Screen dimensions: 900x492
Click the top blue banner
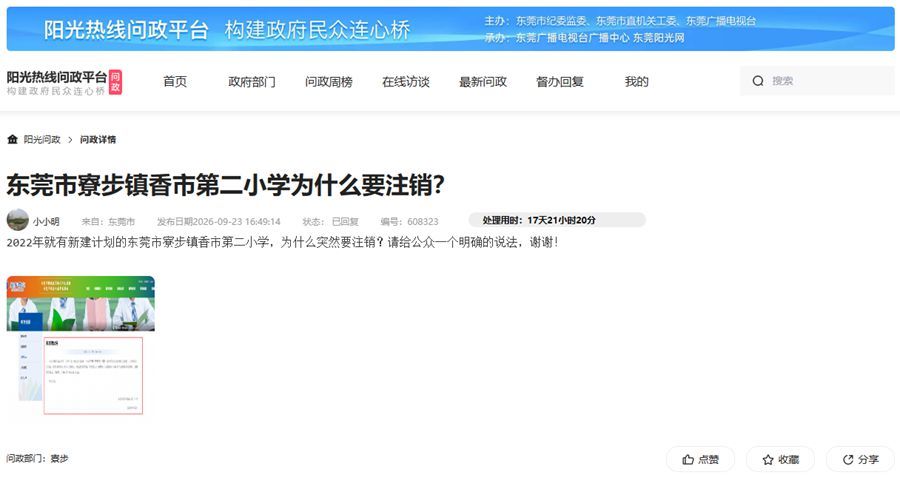(x=451, y=29)
